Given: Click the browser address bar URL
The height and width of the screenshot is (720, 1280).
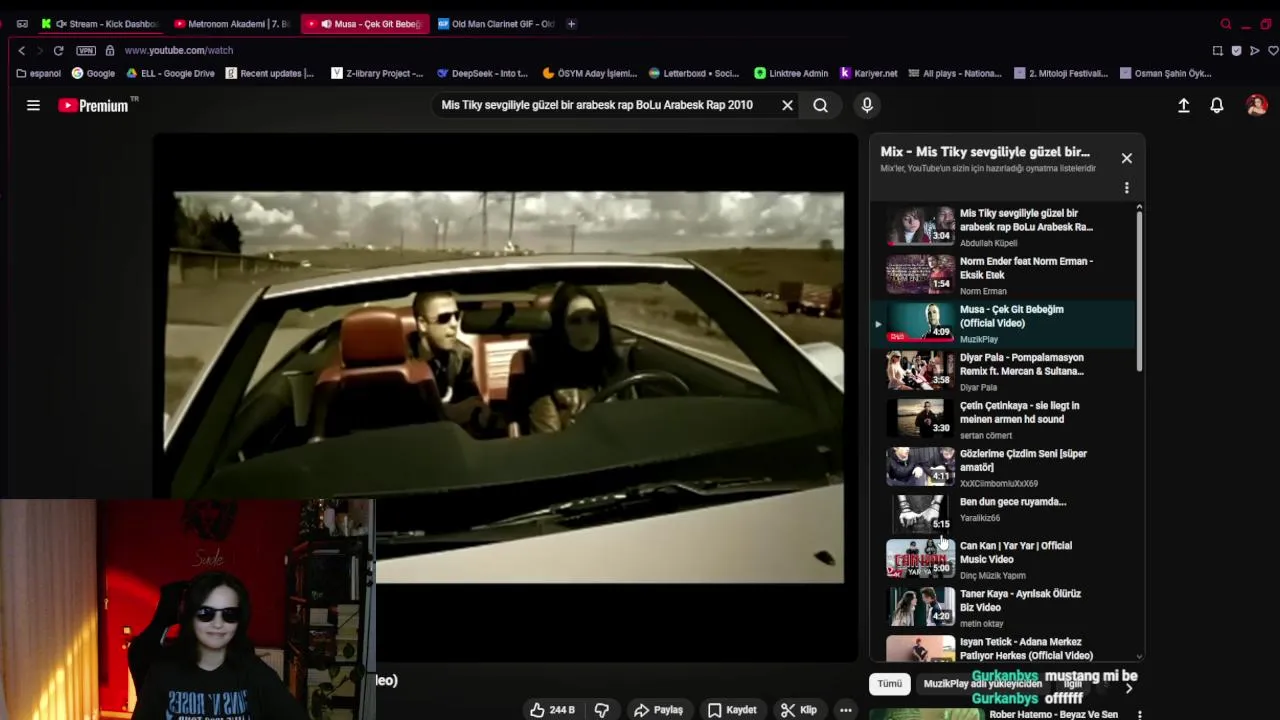Looking at the screenshot, I should pos(178,50).
